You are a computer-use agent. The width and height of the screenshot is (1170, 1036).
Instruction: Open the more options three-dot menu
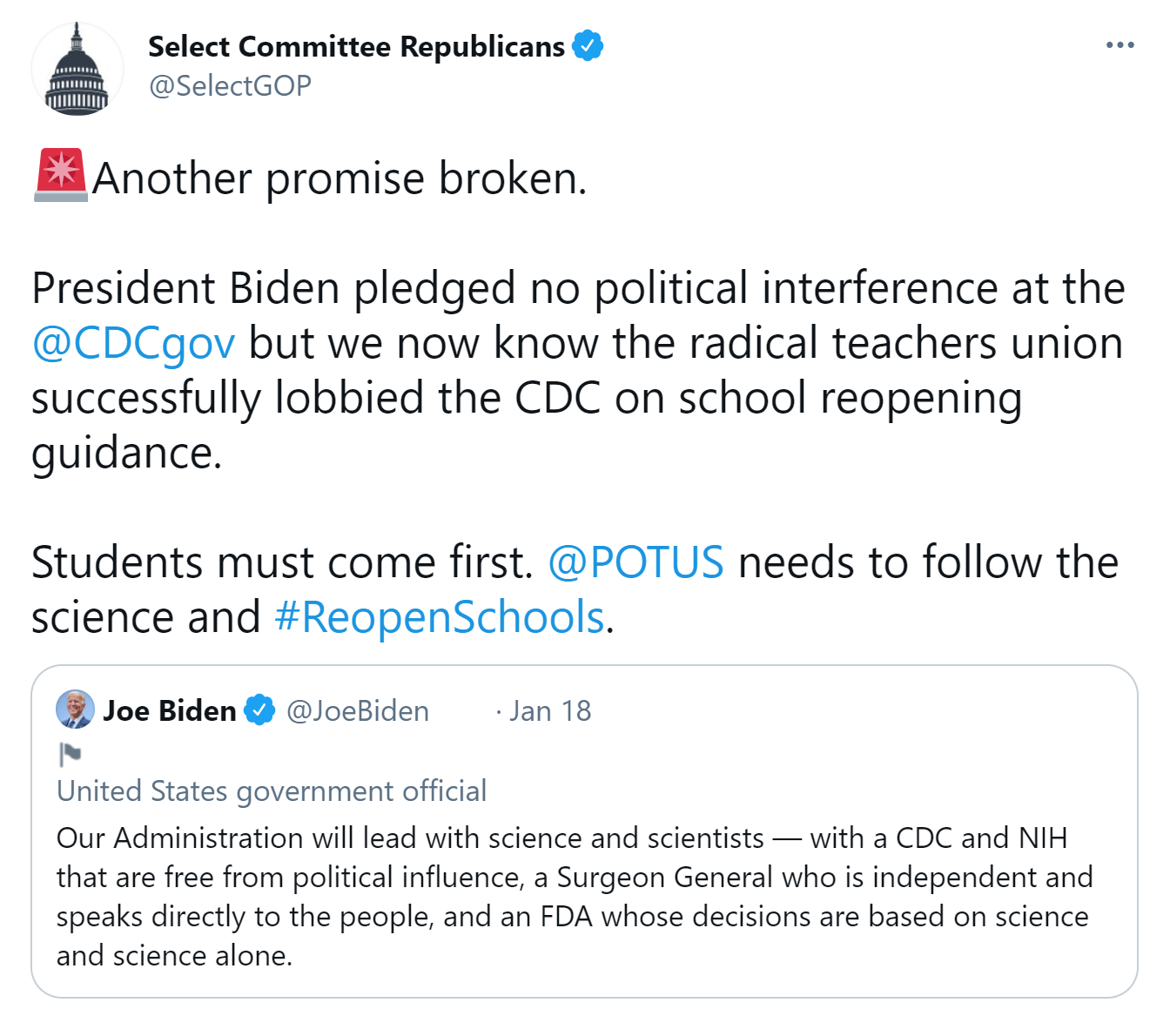click(1120, 45)
